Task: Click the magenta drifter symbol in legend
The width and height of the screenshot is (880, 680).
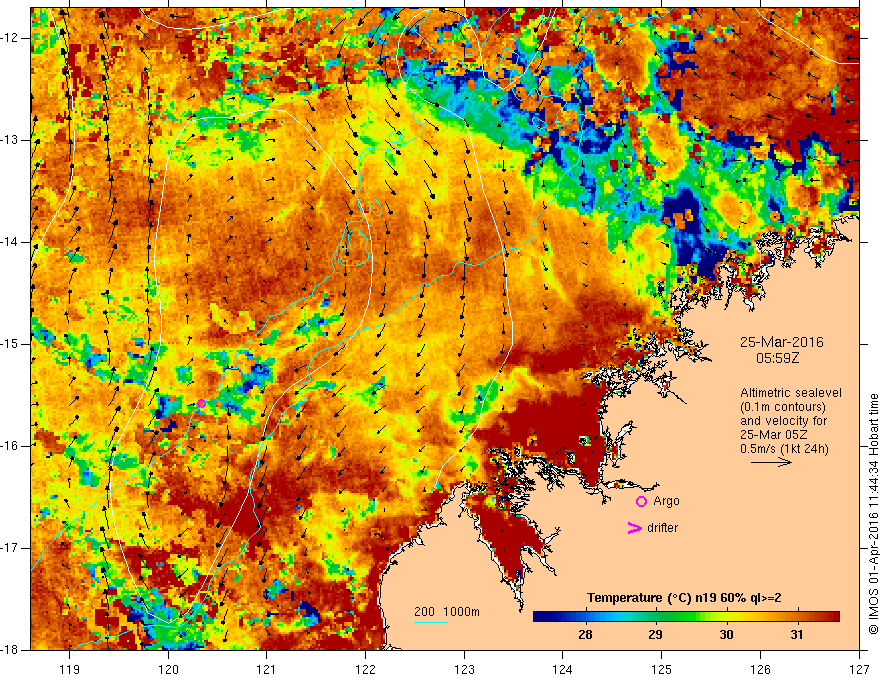Action: [x=634, y=528]
